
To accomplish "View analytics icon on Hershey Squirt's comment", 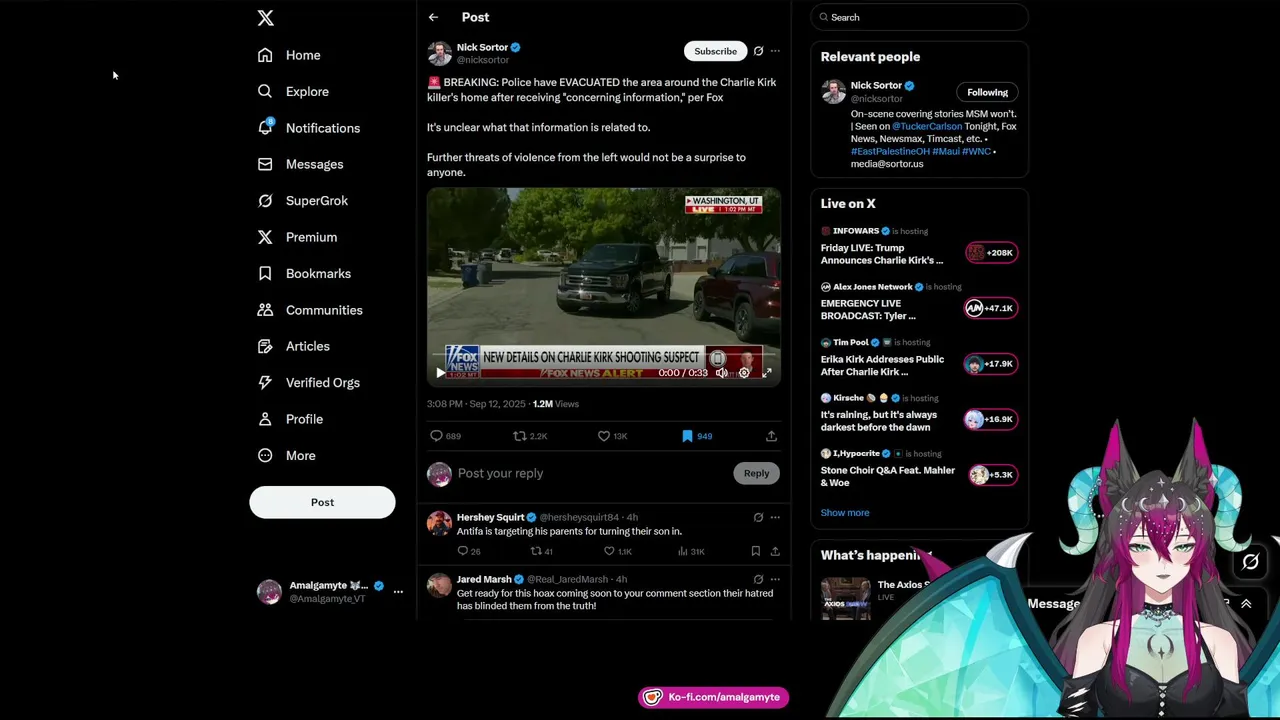I will tap(682, 551).
